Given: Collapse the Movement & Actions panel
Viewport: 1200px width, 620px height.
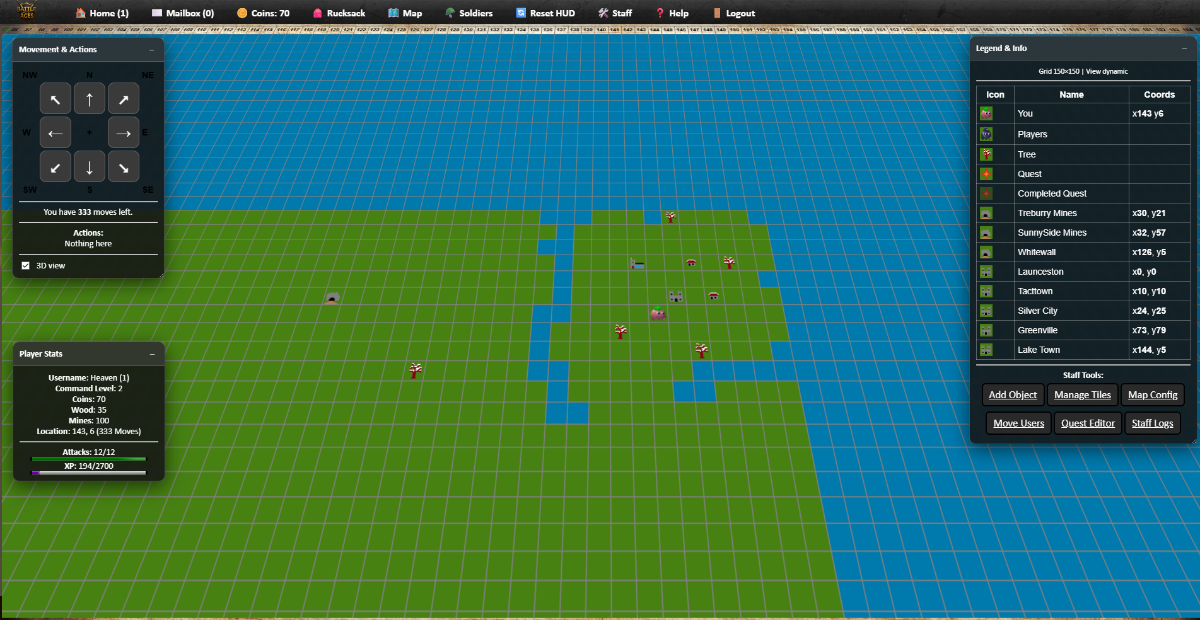Looking at the screenshot, I should tap(152, 49).
